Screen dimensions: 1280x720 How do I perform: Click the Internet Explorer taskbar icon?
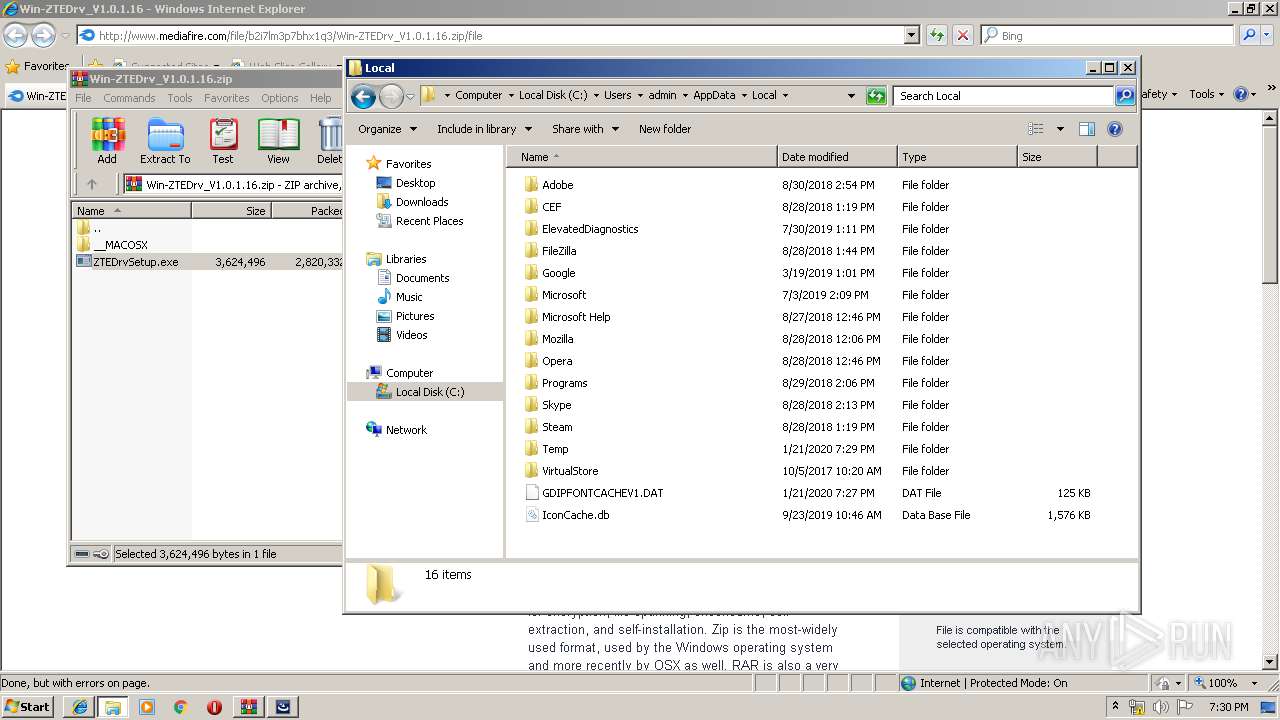click(80, 707)
